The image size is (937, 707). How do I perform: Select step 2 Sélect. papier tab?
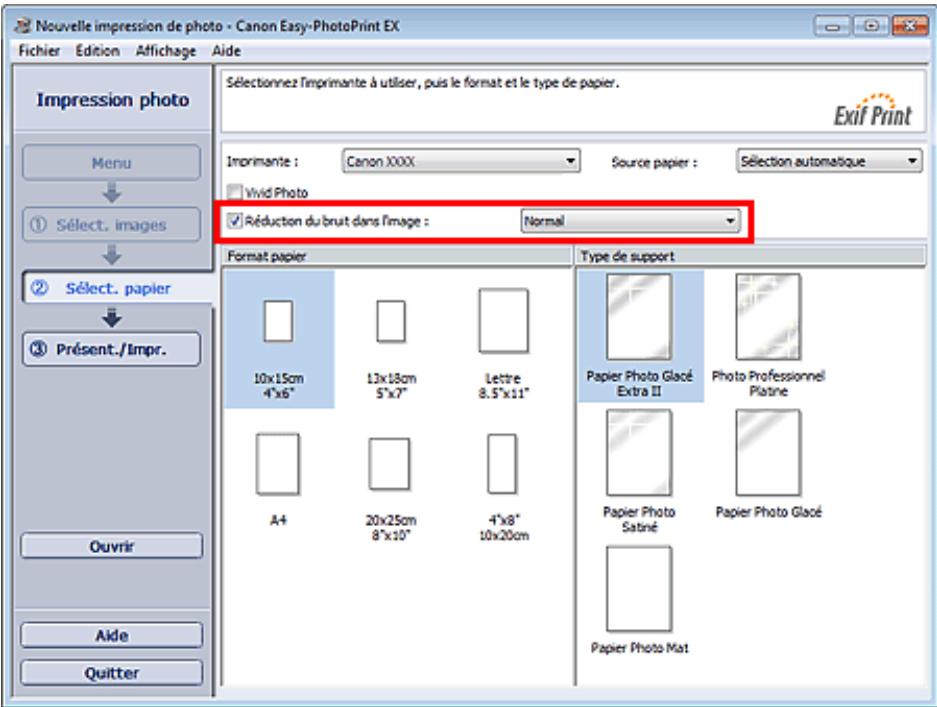(x=117, y=288)
